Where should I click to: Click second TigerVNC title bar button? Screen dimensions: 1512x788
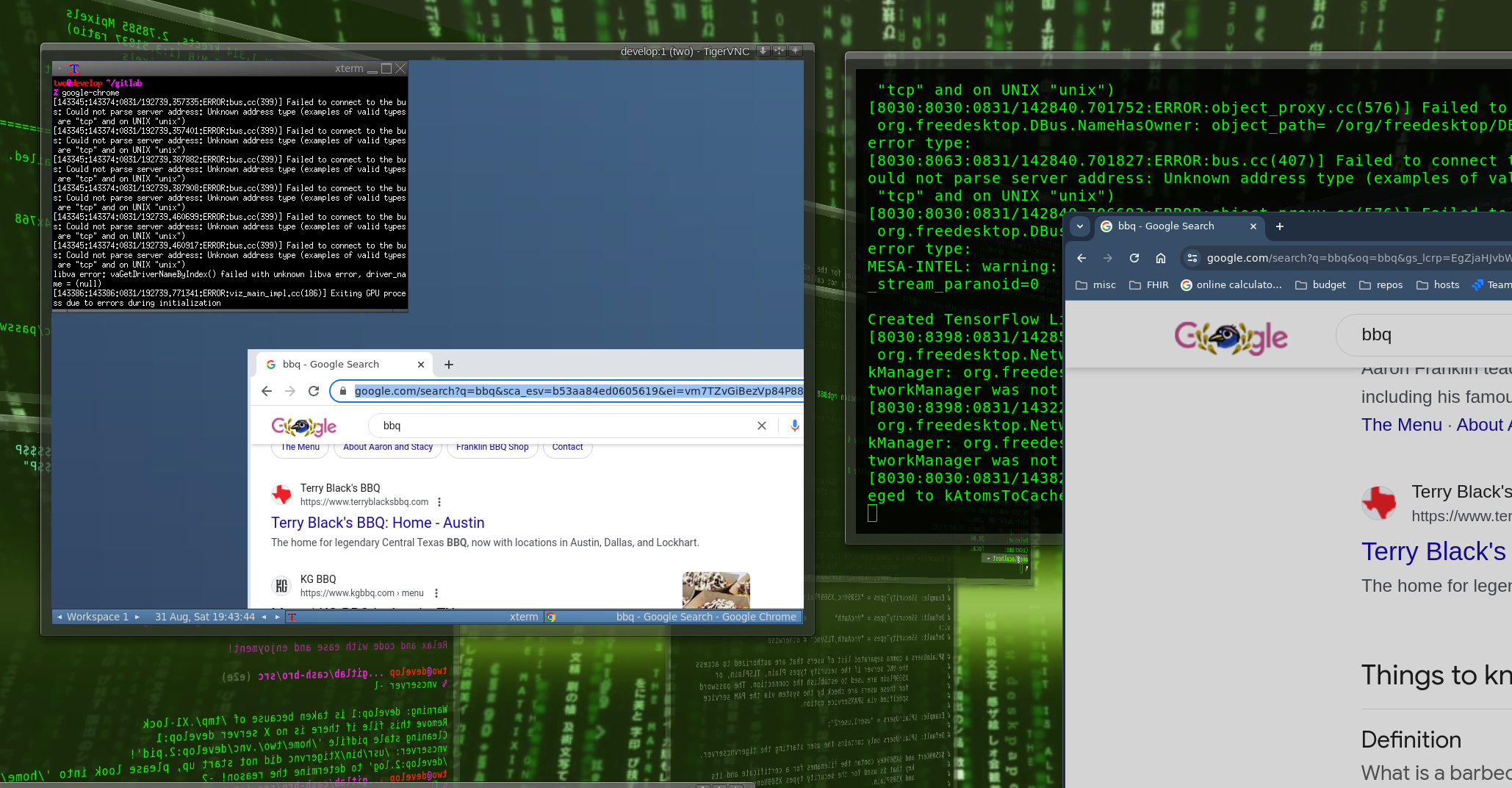780,51
